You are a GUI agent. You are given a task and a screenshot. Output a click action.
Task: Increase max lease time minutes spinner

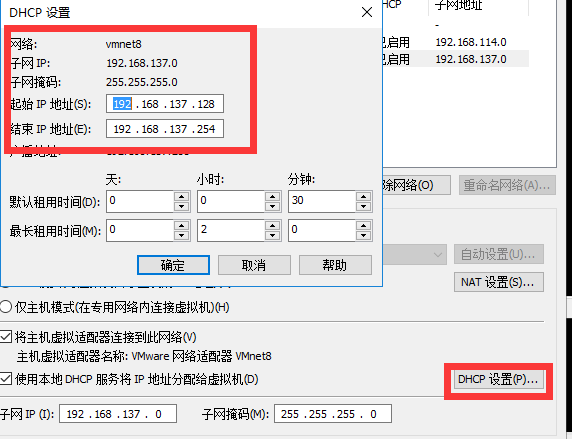coord(363,226)
